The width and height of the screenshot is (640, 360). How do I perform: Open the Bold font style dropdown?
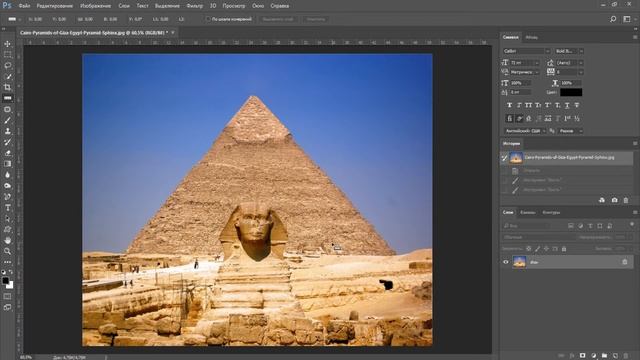point(569,51)
